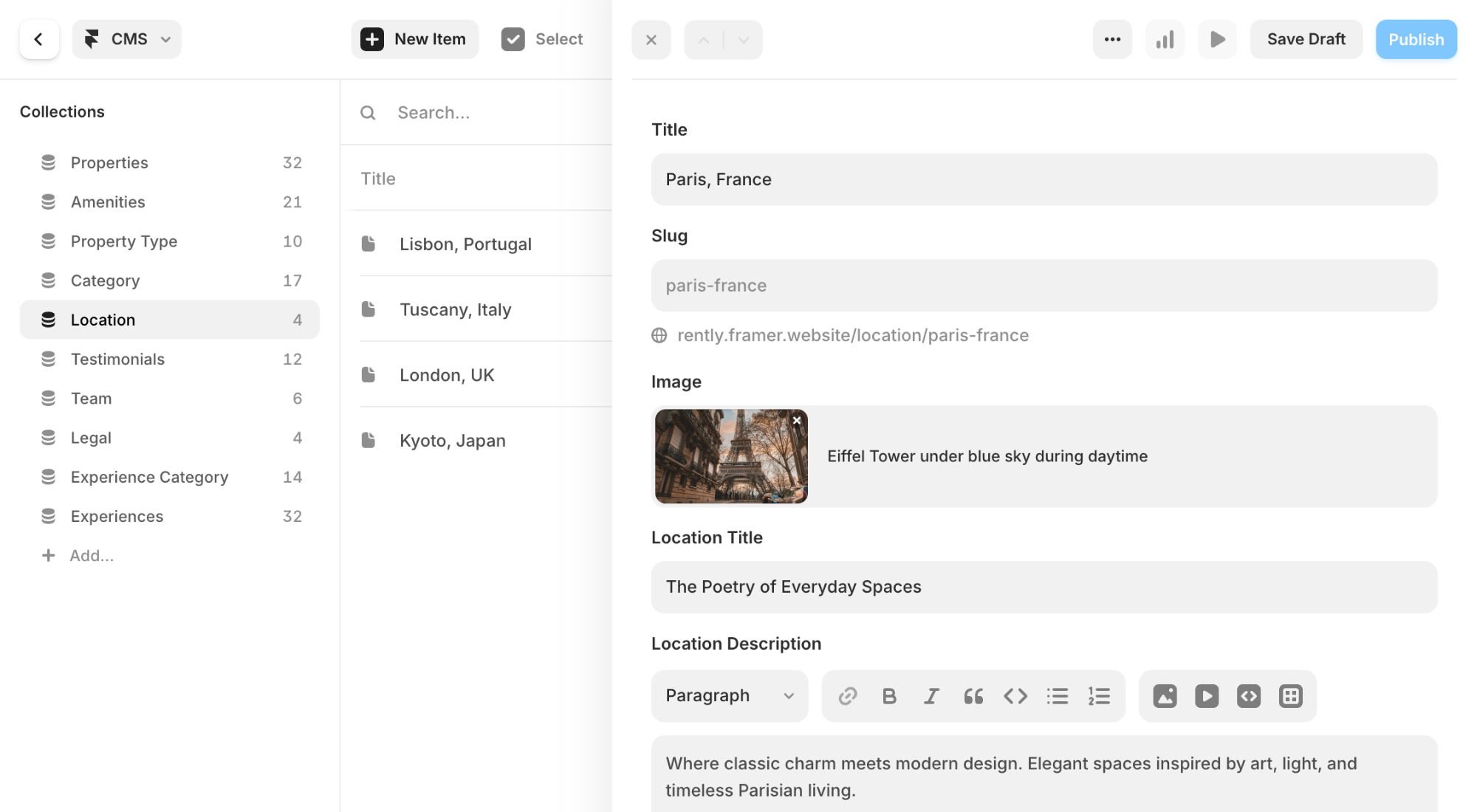Go to next item with down chevron
This screenshot has height=812, width=1477.
(744, 40)
